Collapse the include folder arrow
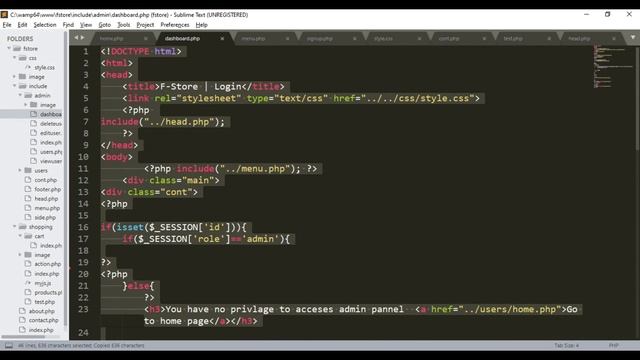The image size is (640, 360). click(x=14, y=86)
